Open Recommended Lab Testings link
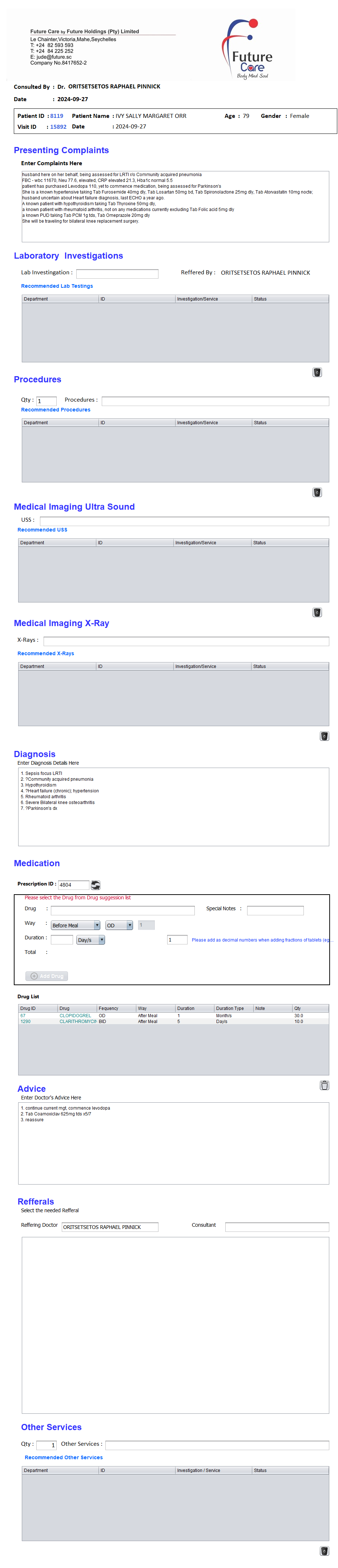Viewport: 338px width, 1568px height. 57,286
